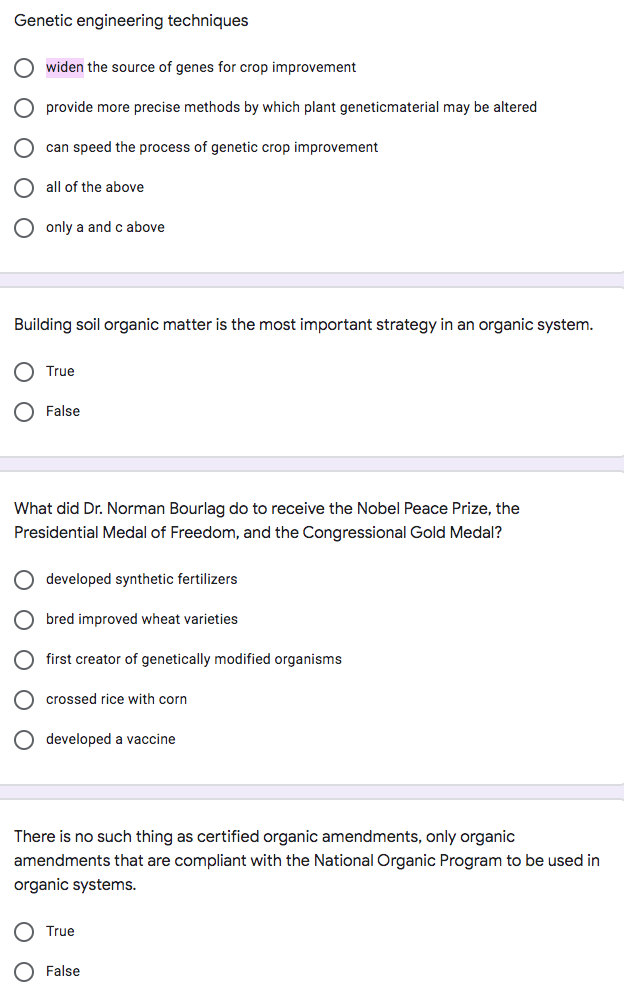Choose 'developed synthetic fertilizers' answer

point(23,580)
